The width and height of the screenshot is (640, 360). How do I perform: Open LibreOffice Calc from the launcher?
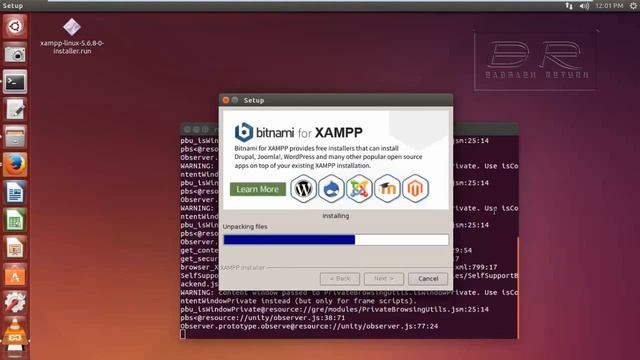tap(15, 220)
